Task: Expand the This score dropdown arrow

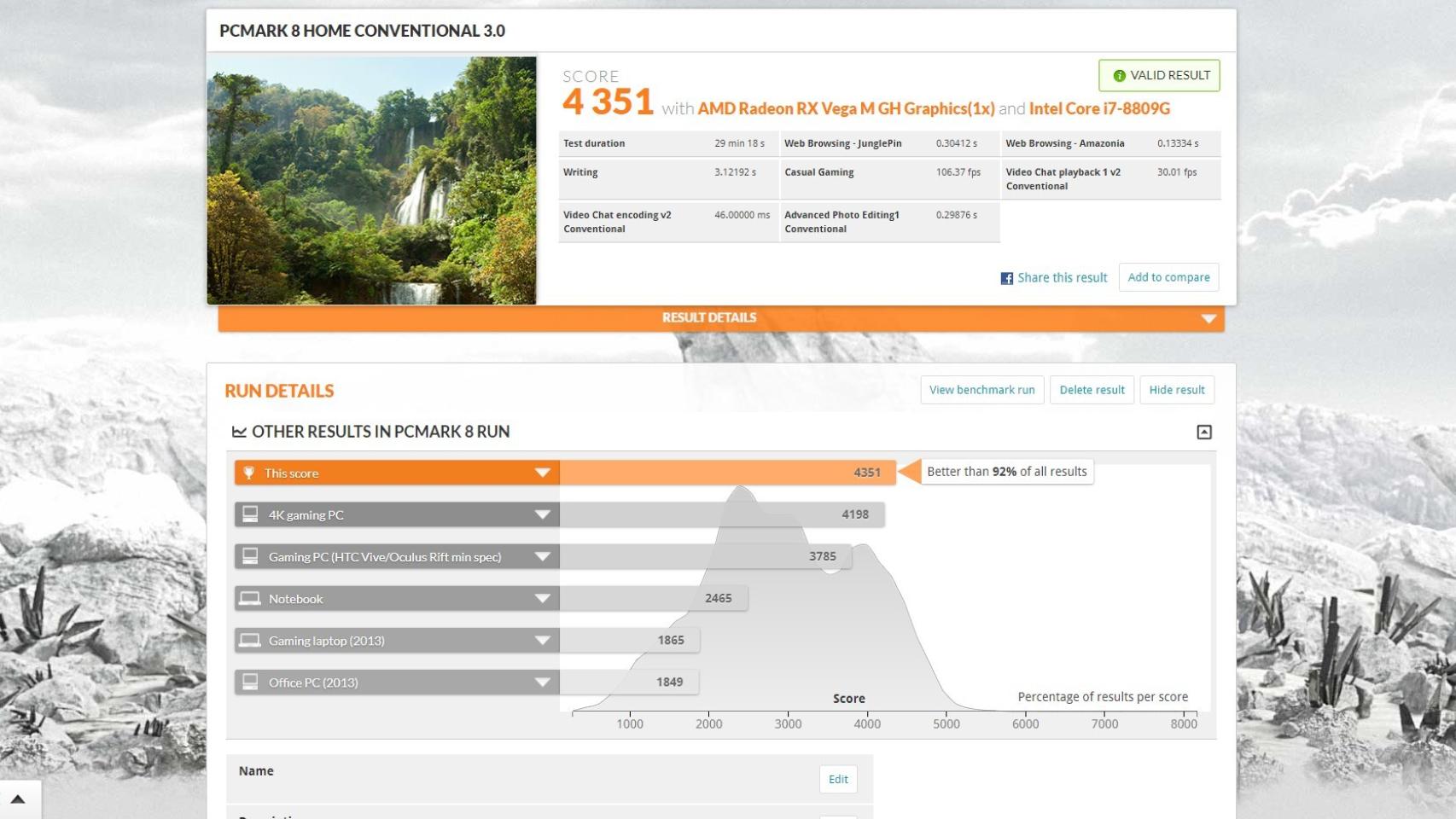Action: (x=542, y=473)
